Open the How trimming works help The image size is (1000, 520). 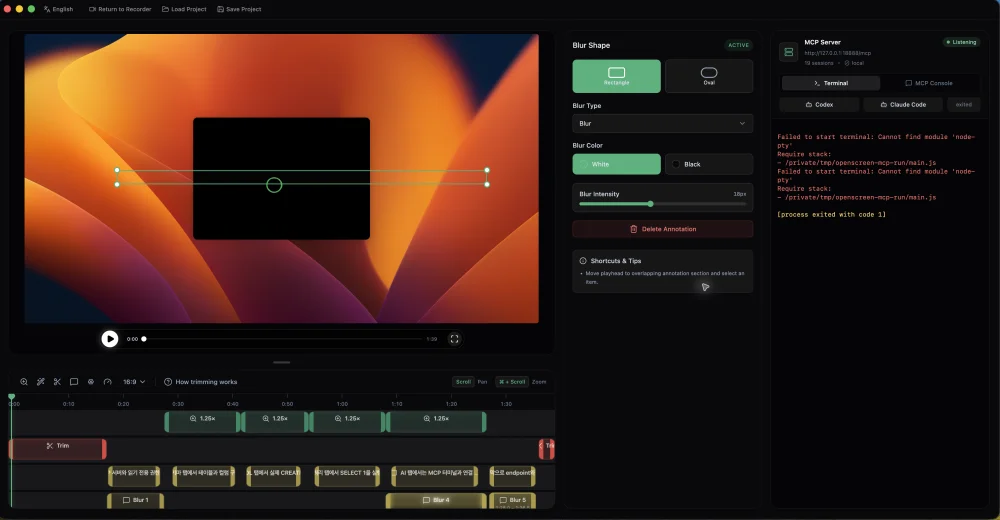[200, 382]
